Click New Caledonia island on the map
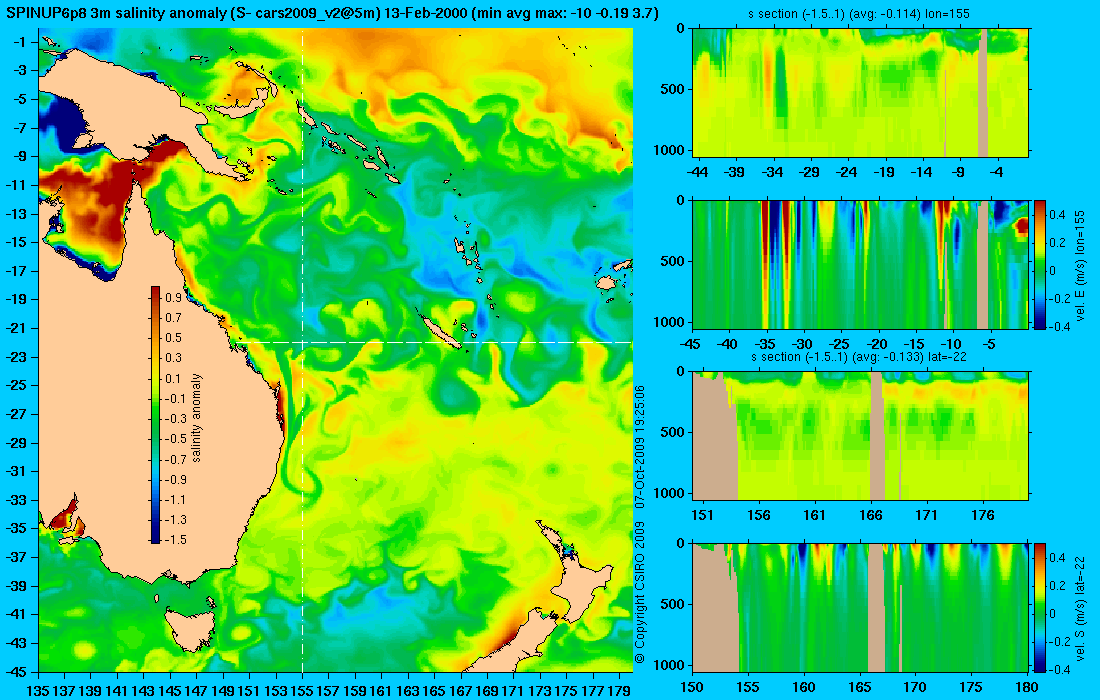 tap(440, 331)
